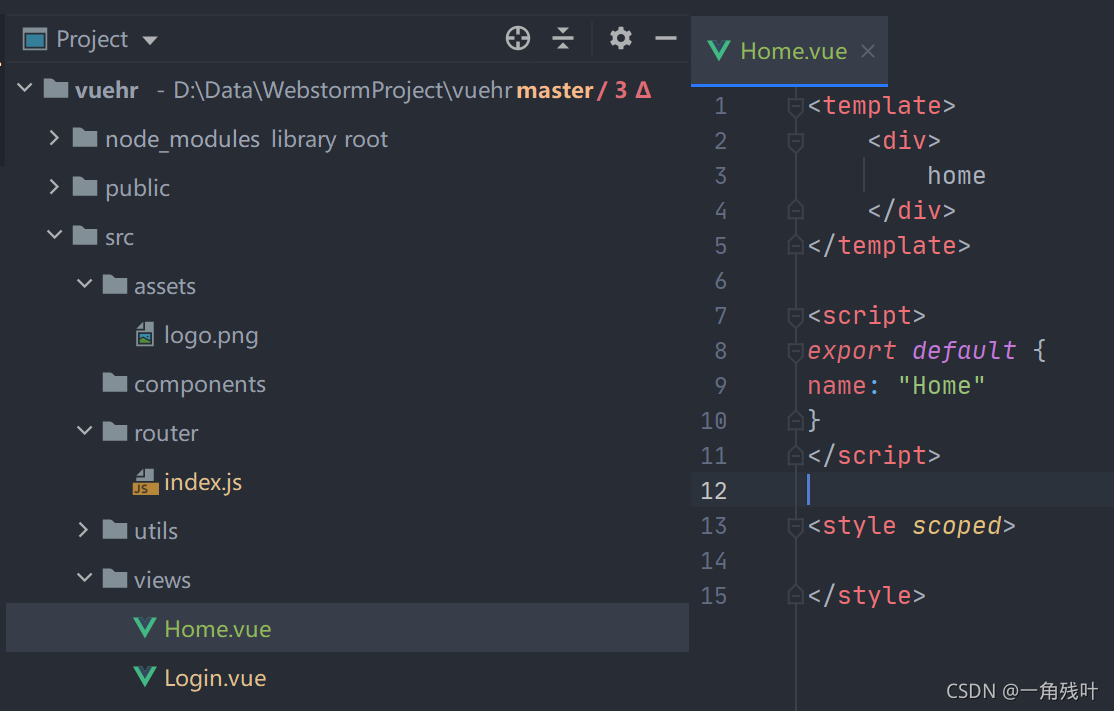Click the default keyword on line 8
Viewport: 1114px width, 711px height.
pos(964,350)
